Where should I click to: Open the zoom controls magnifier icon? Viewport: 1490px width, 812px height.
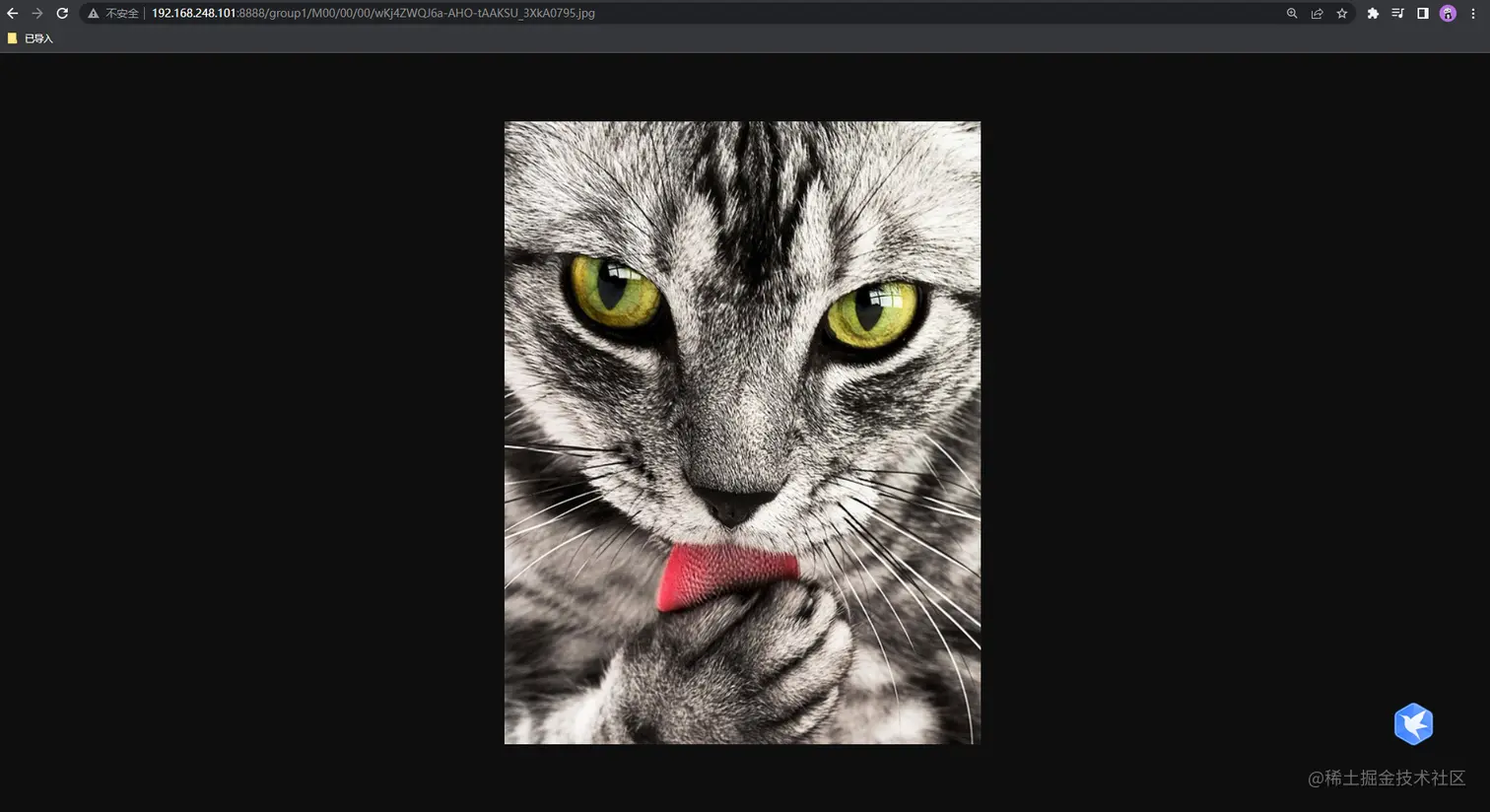1292,13
